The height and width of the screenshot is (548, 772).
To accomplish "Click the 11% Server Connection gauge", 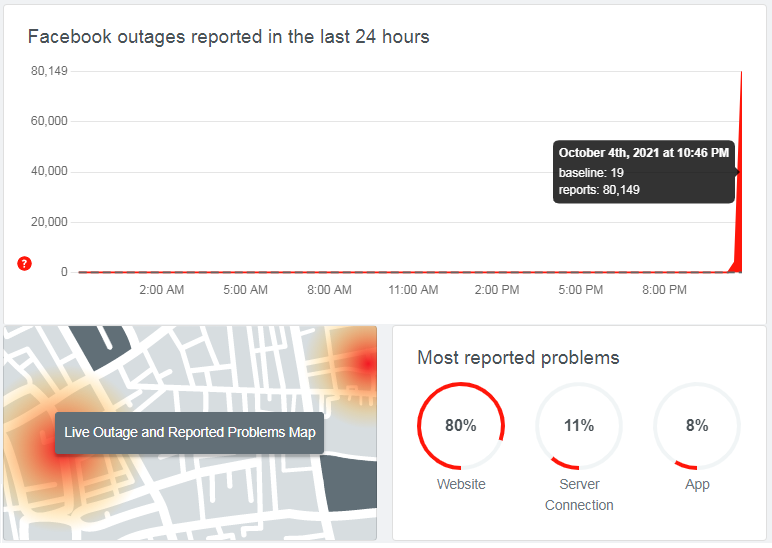I will [579, 426].
